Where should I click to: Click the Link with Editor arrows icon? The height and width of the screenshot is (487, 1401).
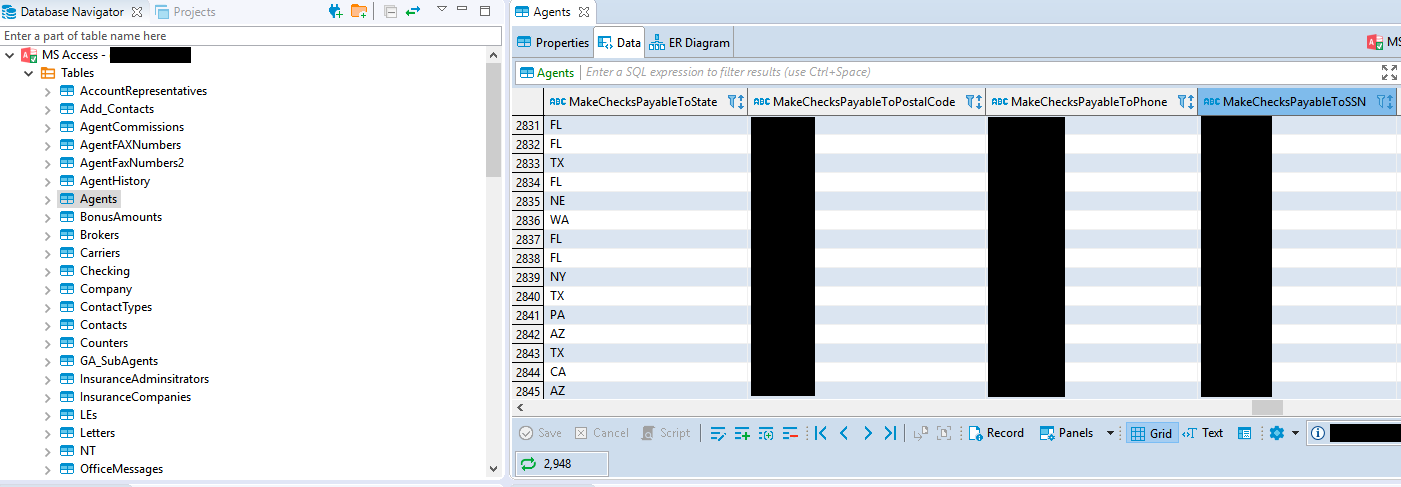(412, 12)
